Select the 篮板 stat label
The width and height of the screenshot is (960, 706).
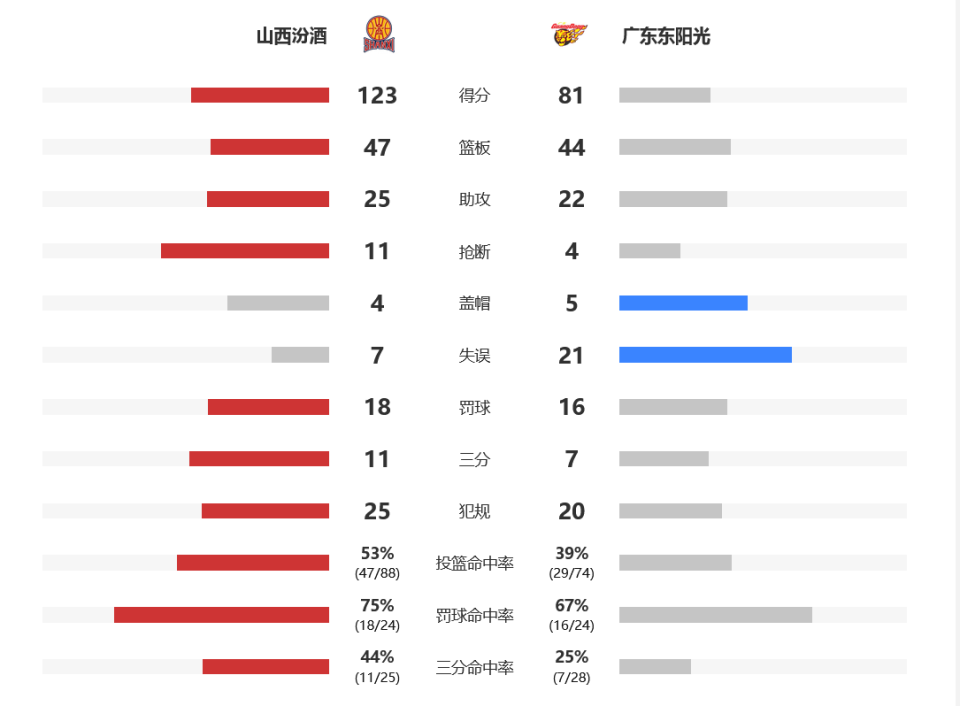point(474,148)
